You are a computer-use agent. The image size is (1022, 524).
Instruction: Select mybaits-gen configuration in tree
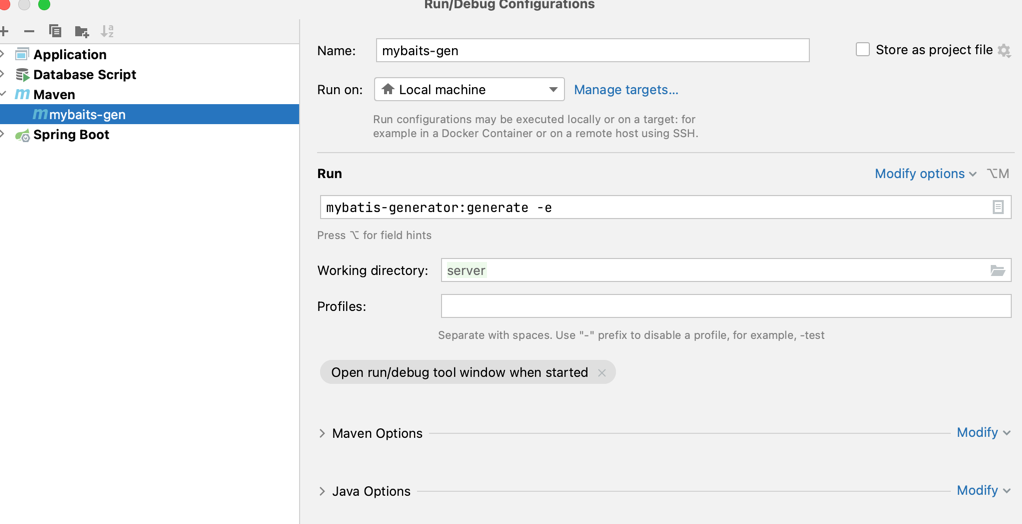149,115
